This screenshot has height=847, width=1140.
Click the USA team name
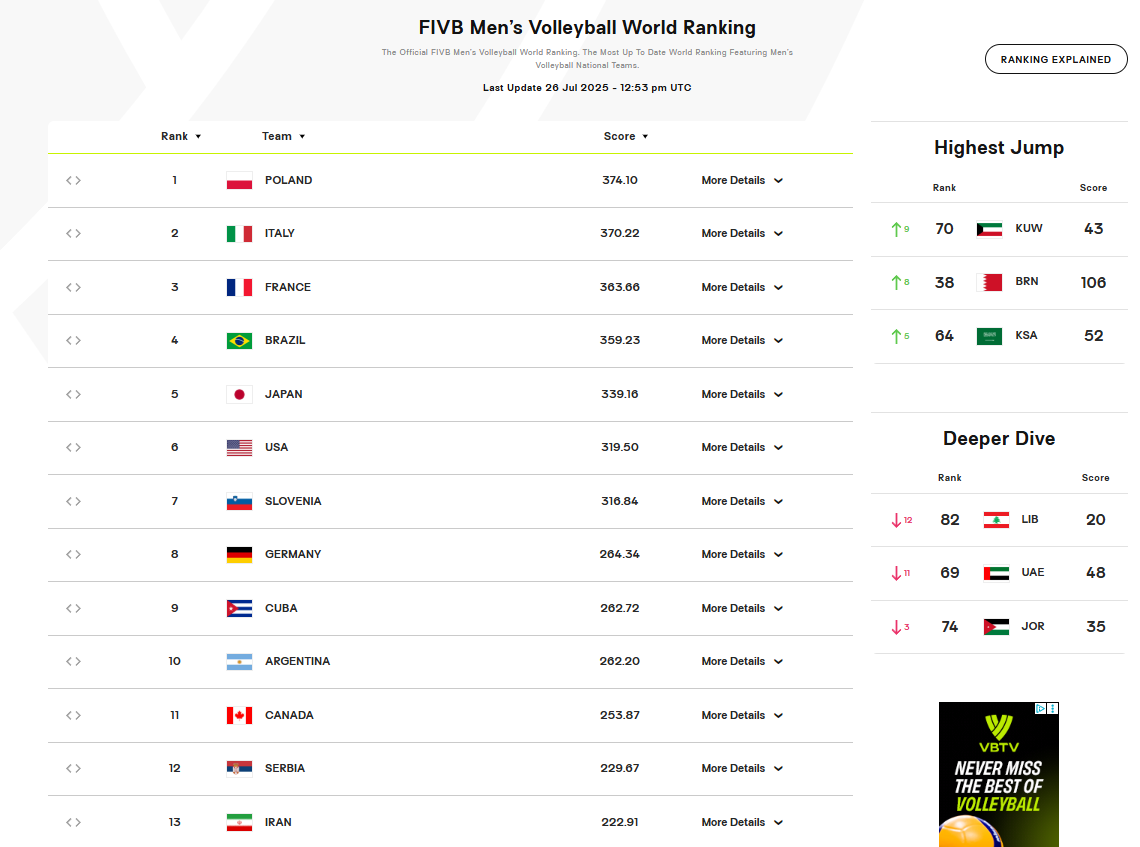coord(276,448)
